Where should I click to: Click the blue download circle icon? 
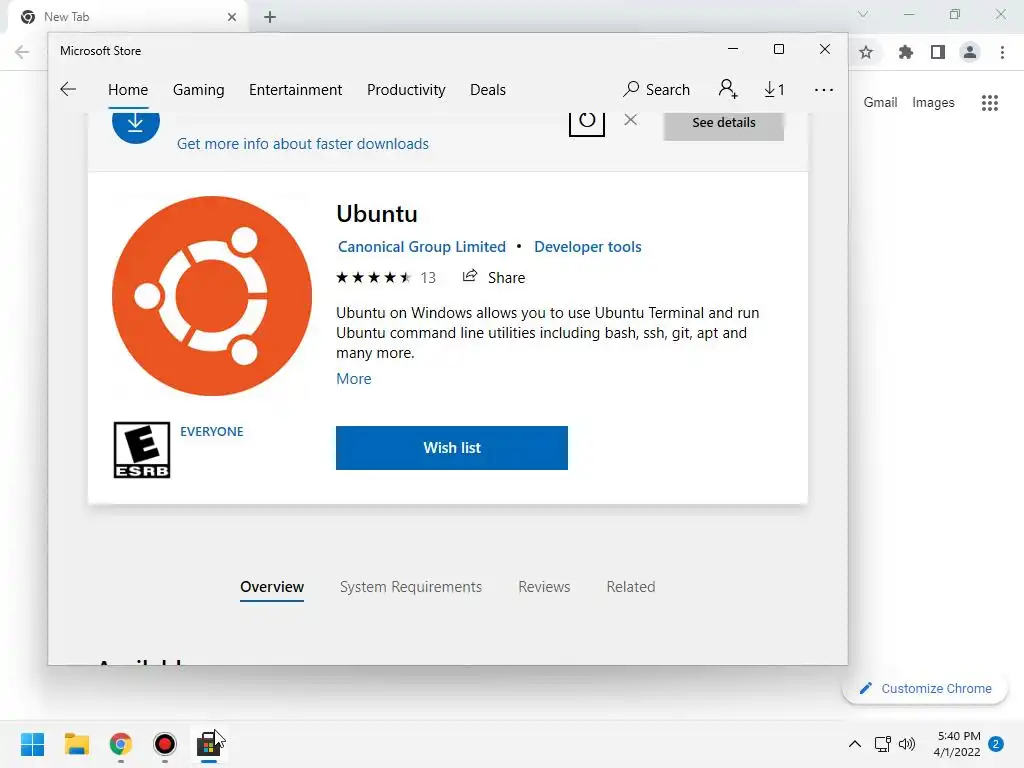[x=136, y=125]
